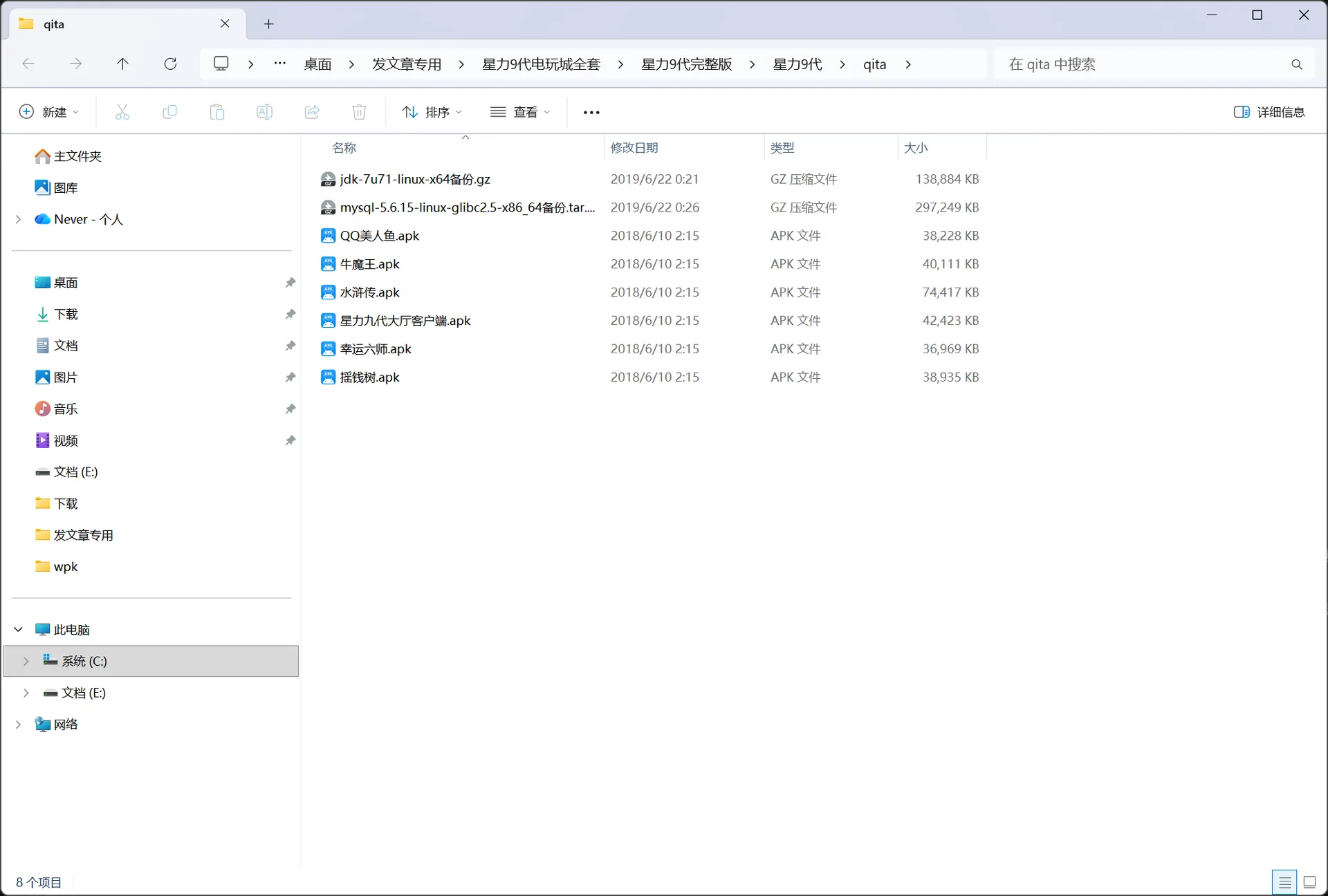This screenshot has height=896, width=1328.
Task: Close the qita tab
Action: point(225,24)
